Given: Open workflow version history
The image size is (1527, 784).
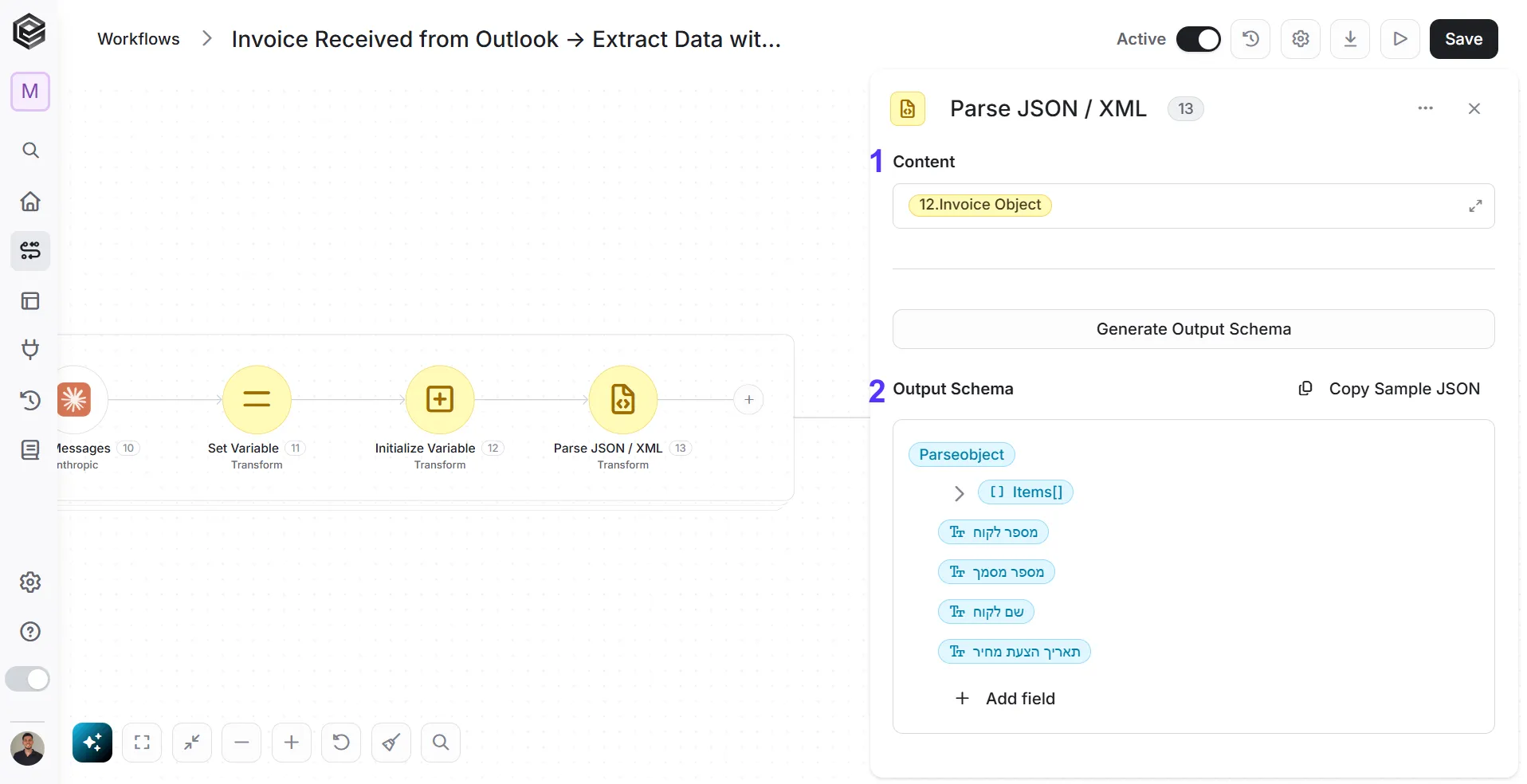Looking at the screenshot, I should tap(1250, 39).
